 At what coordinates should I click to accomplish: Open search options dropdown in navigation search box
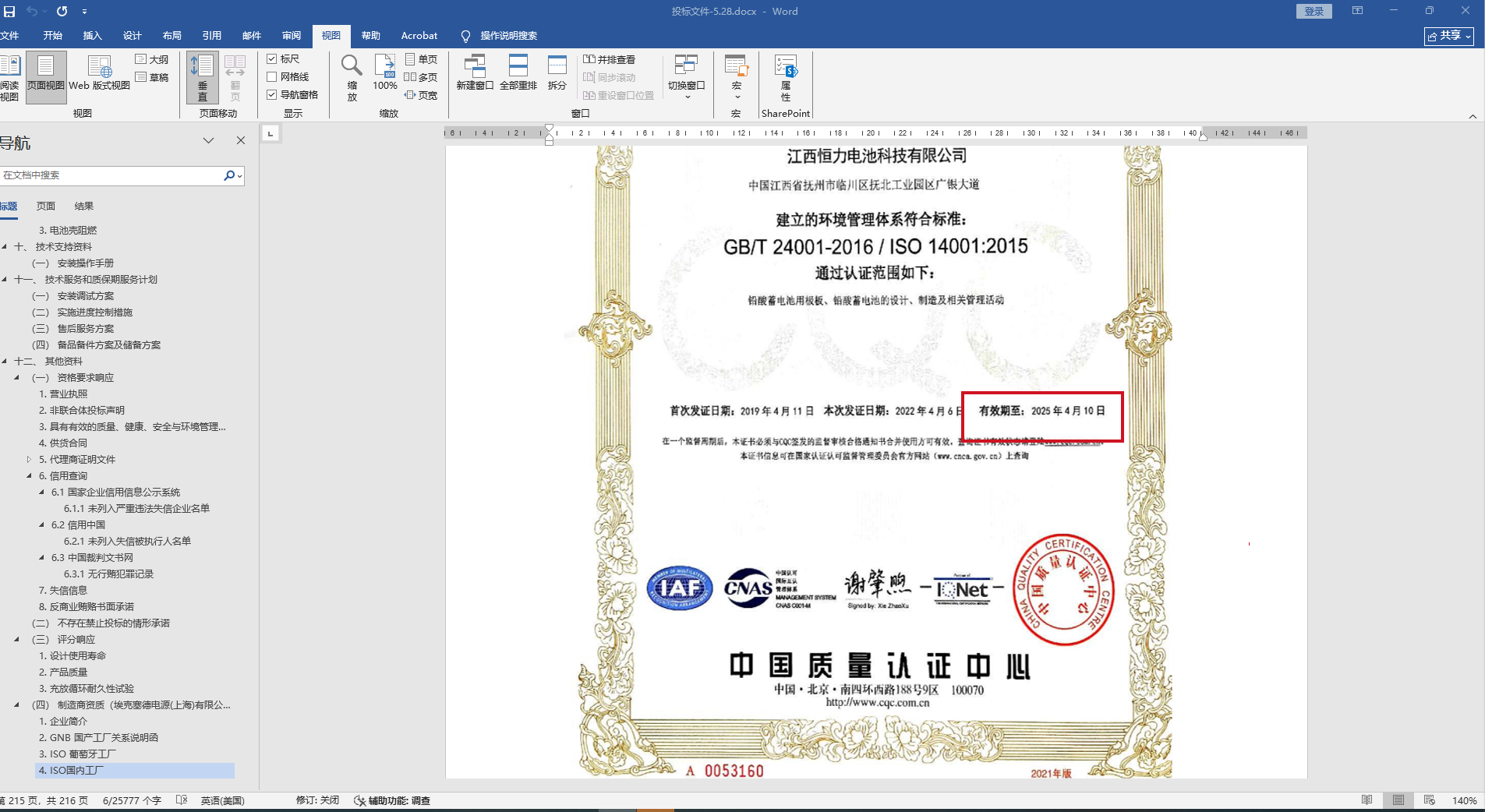tap(239, 175)
